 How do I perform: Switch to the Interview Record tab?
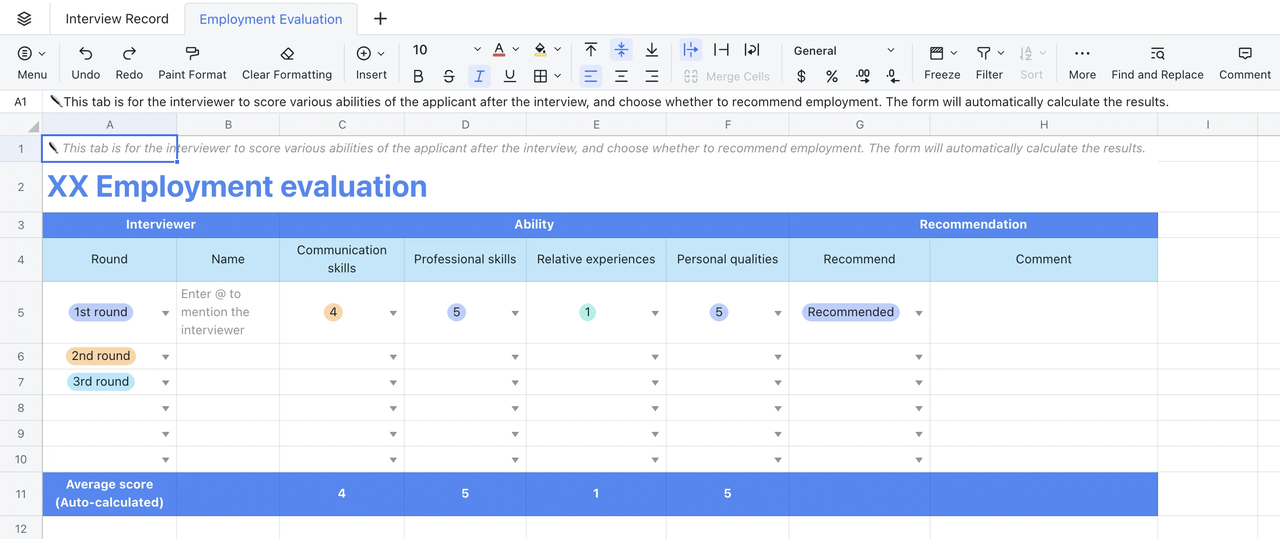click(117, 19)
